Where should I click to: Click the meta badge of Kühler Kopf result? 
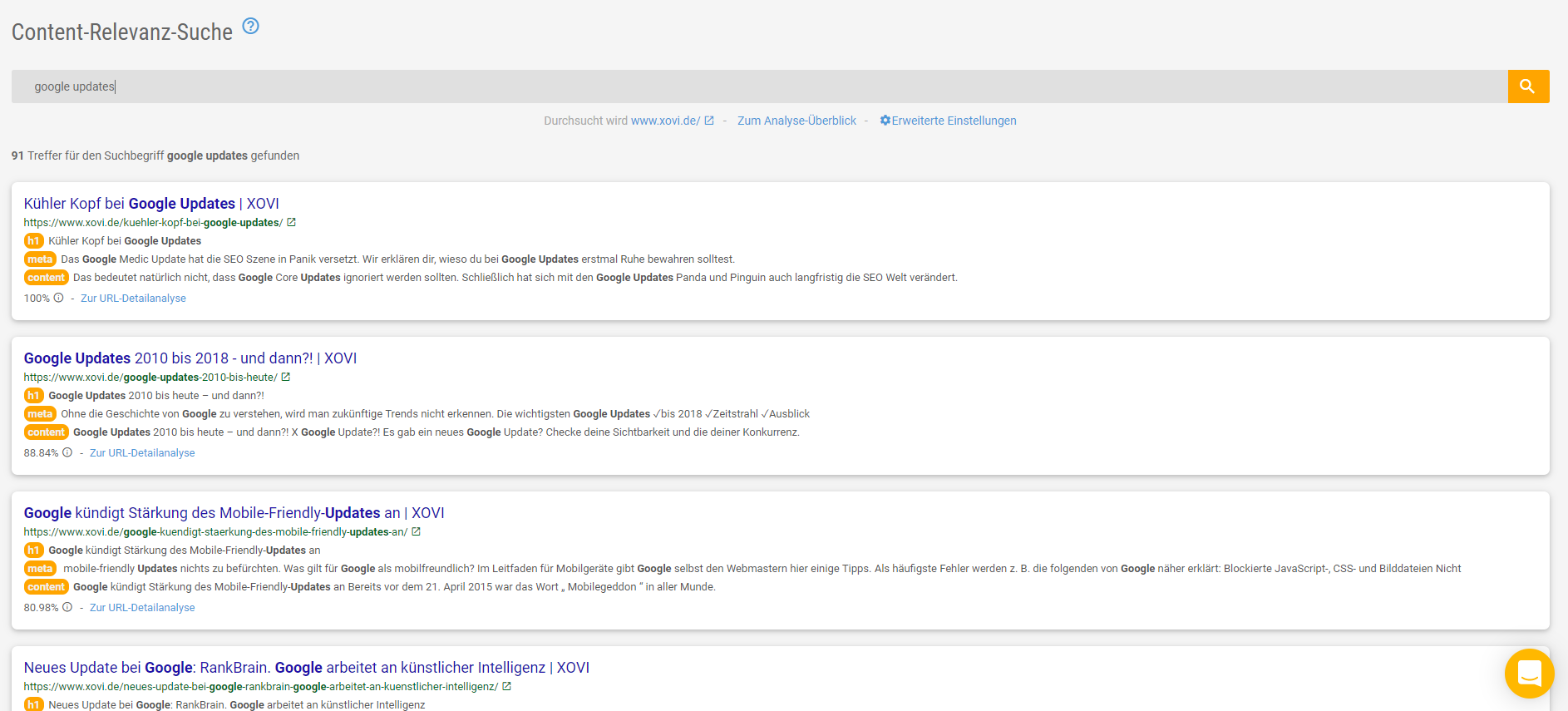click(40, 259)
